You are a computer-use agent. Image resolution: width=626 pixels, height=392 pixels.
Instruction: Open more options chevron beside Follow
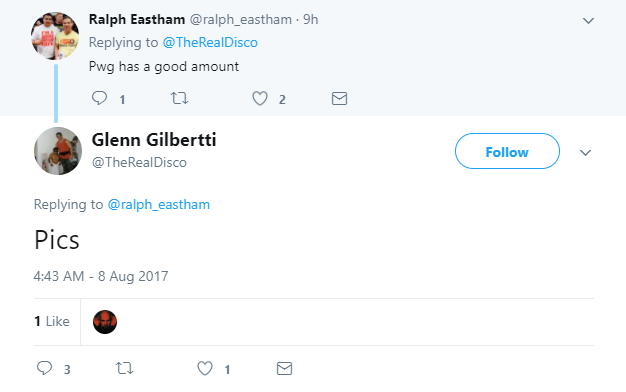click(x=585, y=152)
